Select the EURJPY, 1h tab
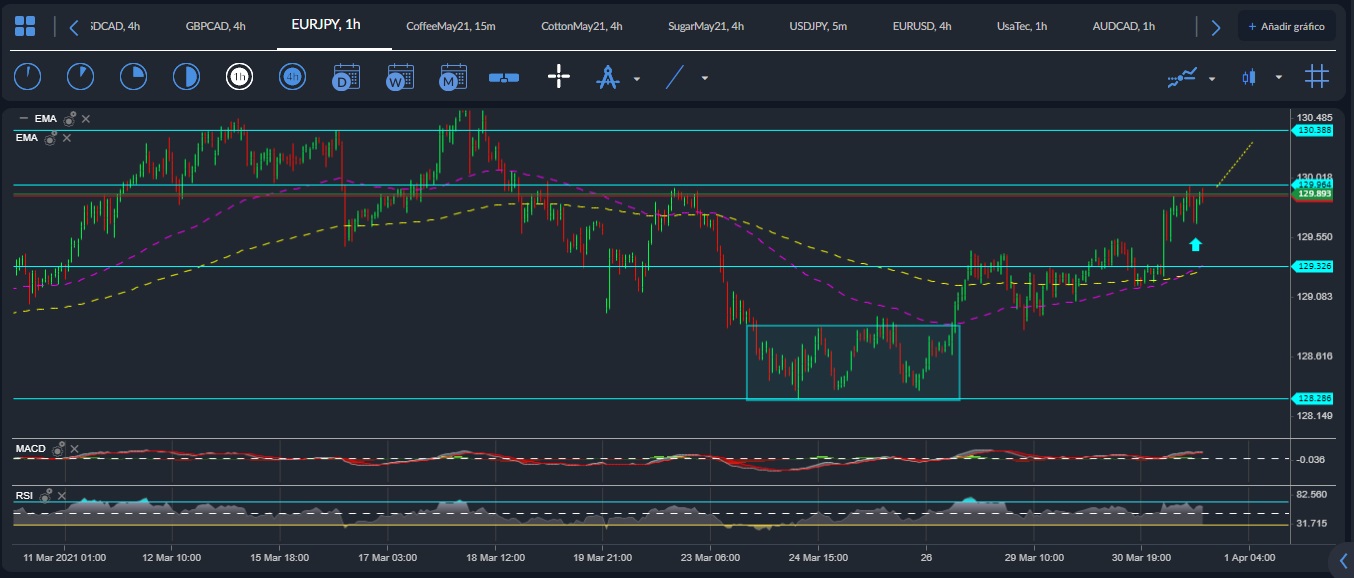This screenshot has height=578, width=1354. tap(326, 25)
